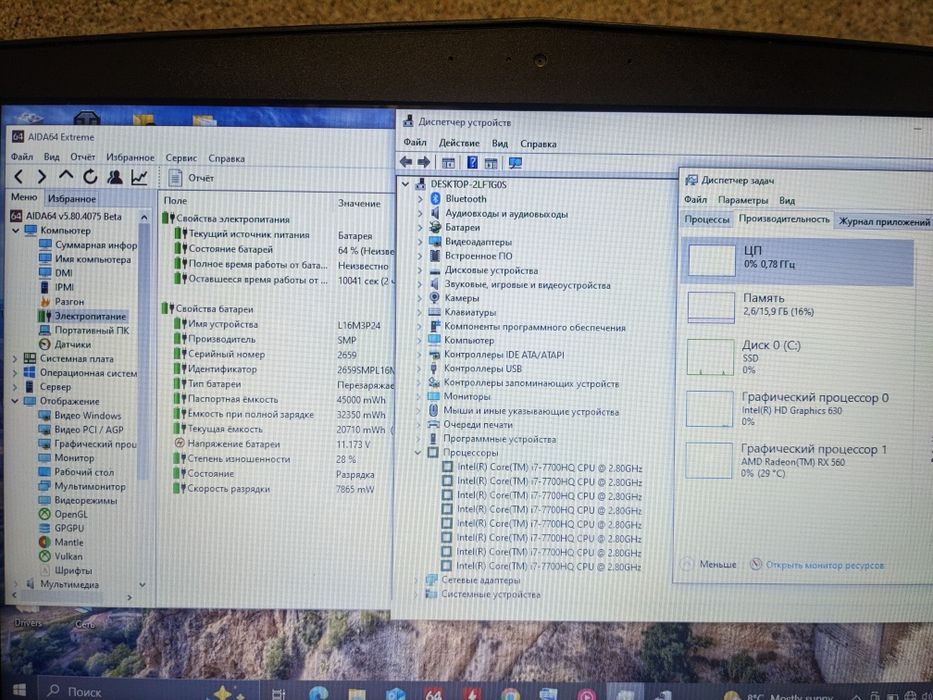Open Mantle item in AIDA64 tree
The height and width of the screenshot is (700, 933).
click(61, 542)
